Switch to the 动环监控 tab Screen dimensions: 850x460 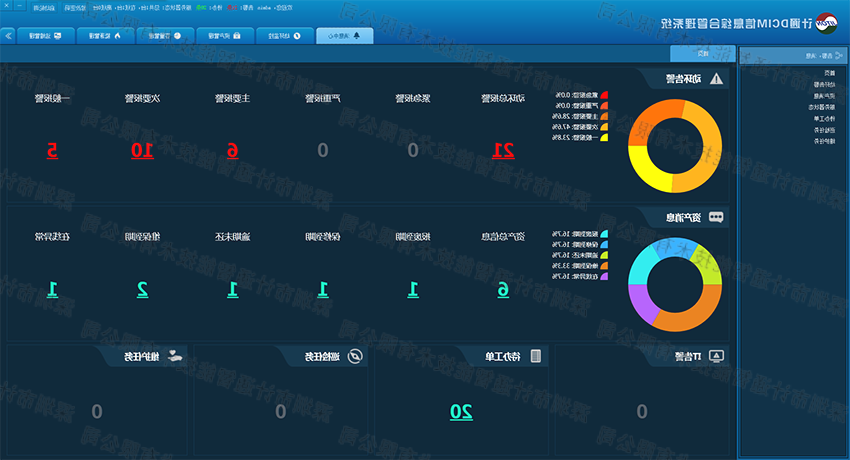(284, 35)
